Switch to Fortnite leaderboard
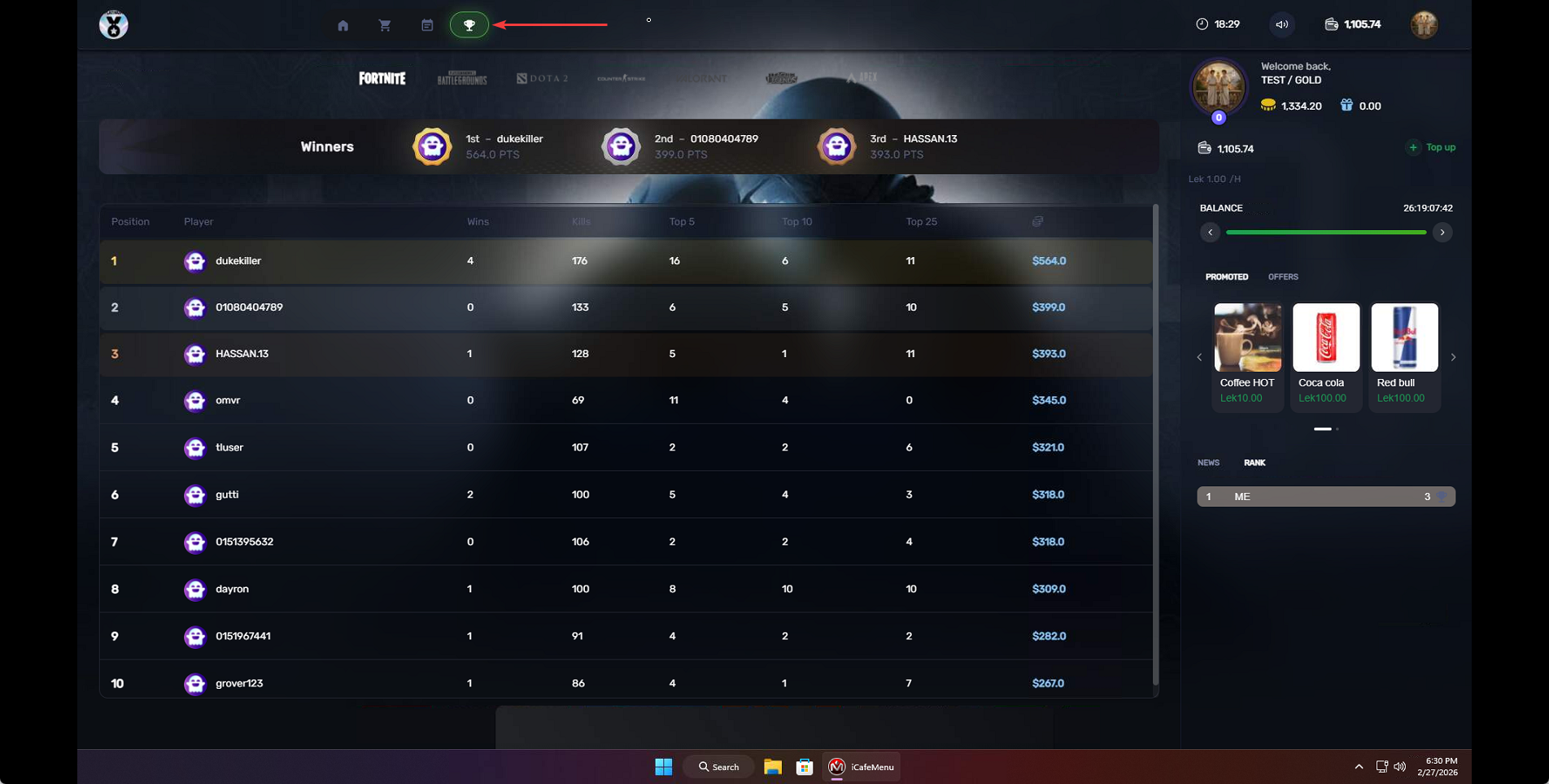This screenshot has height=784, width=1549. [382, 78]
